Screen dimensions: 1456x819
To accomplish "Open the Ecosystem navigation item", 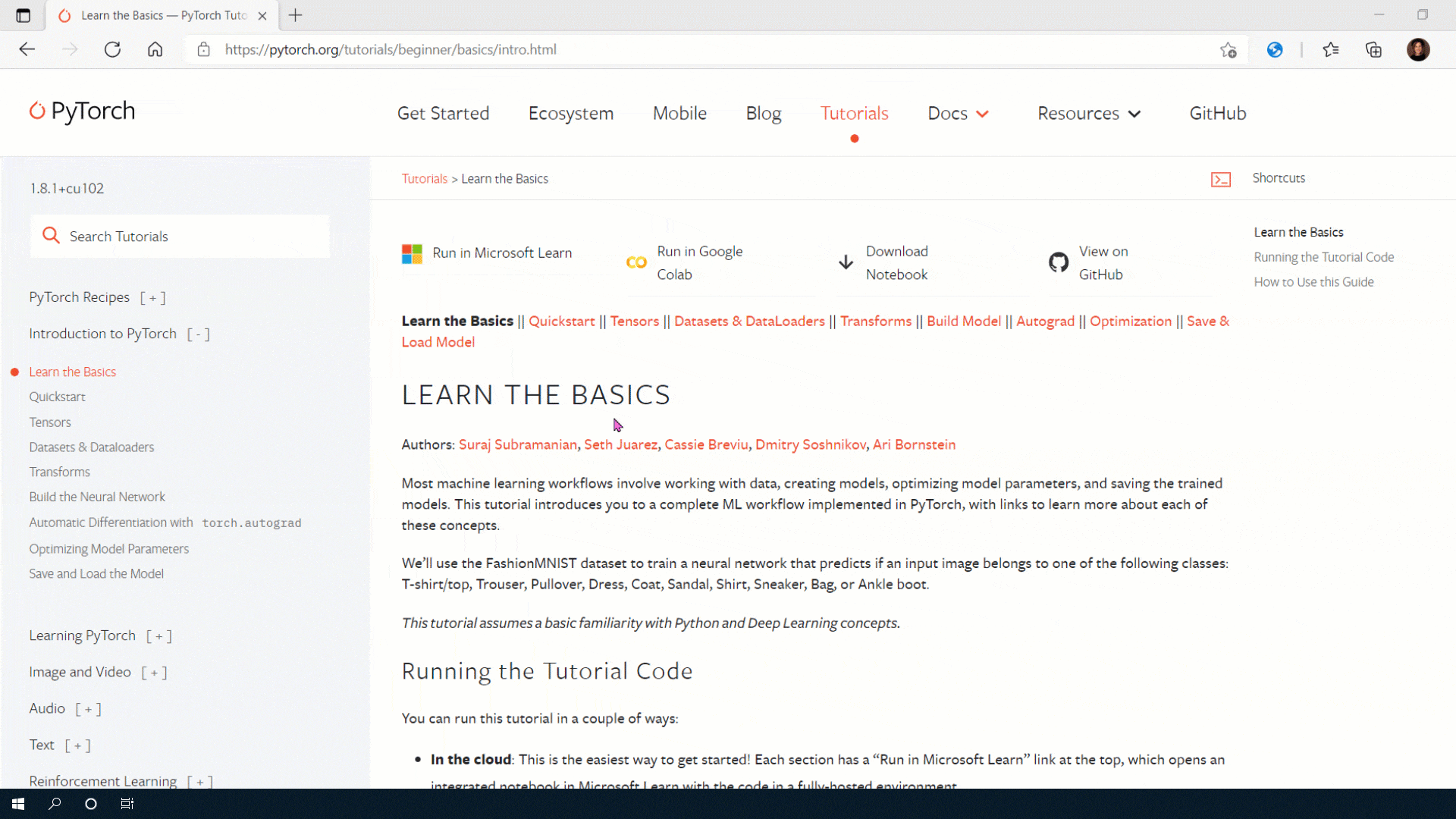I will (x=570, y=113).
